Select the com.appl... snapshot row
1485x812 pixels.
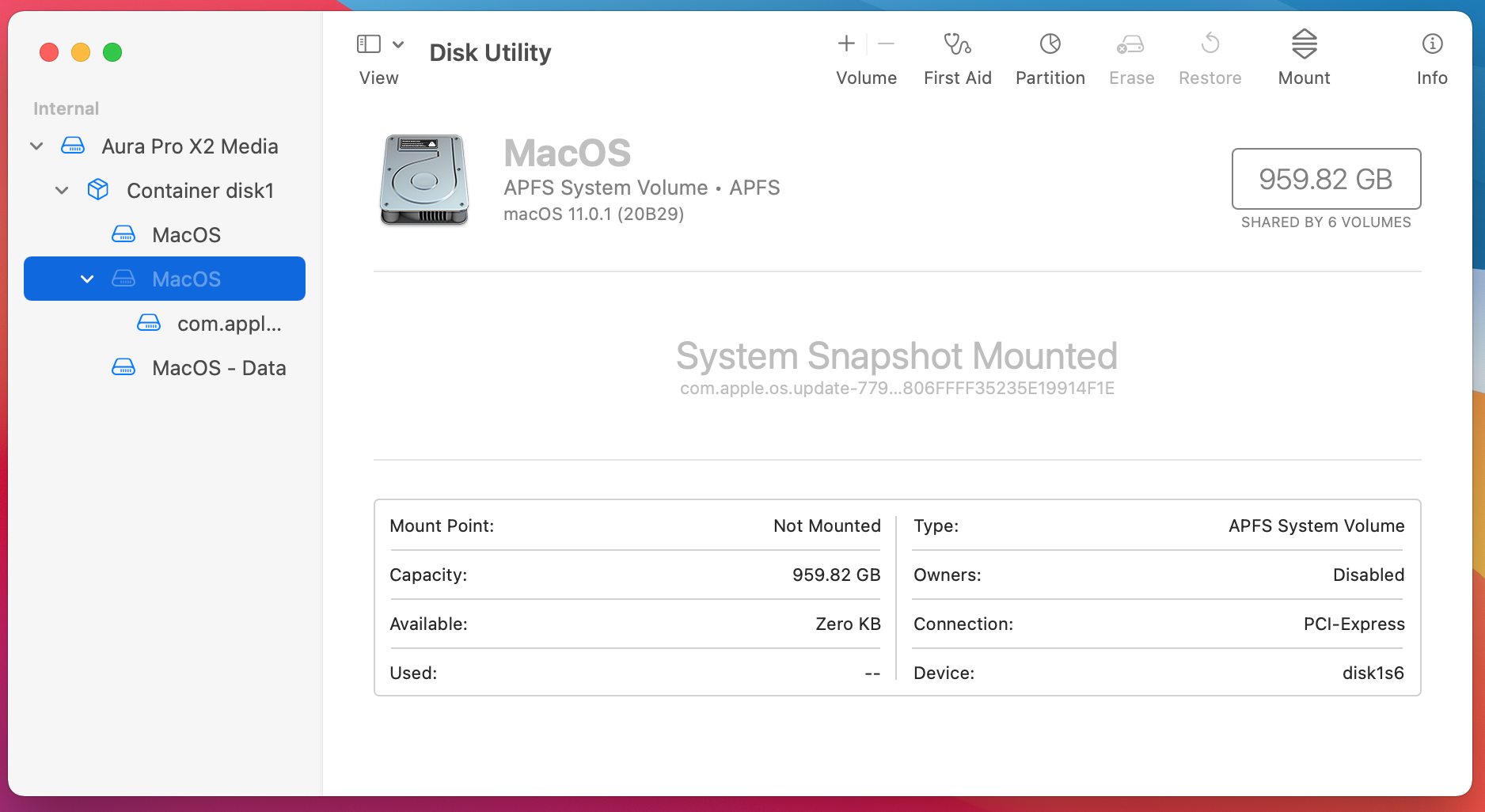(165, 324)
